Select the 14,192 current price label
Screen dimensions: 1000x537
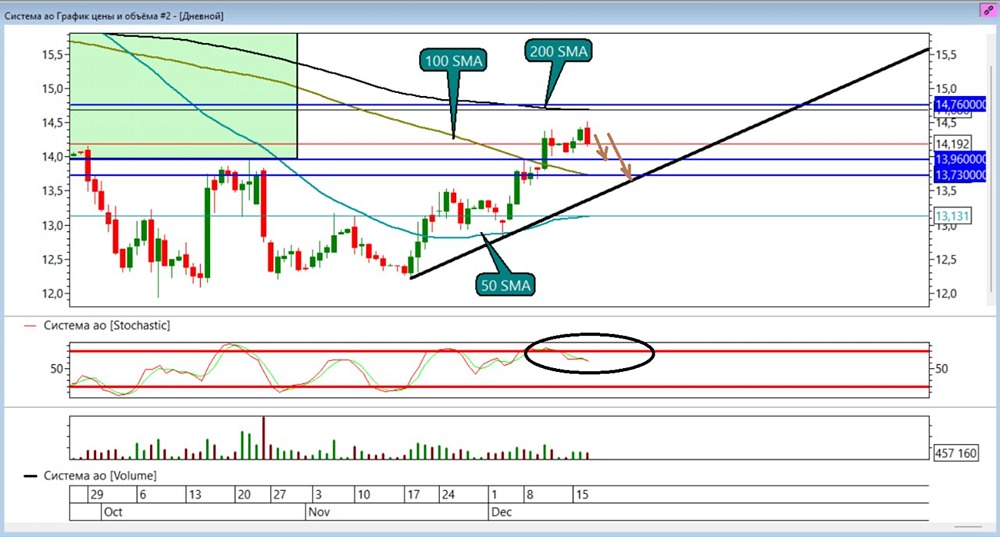coord(952,144)
